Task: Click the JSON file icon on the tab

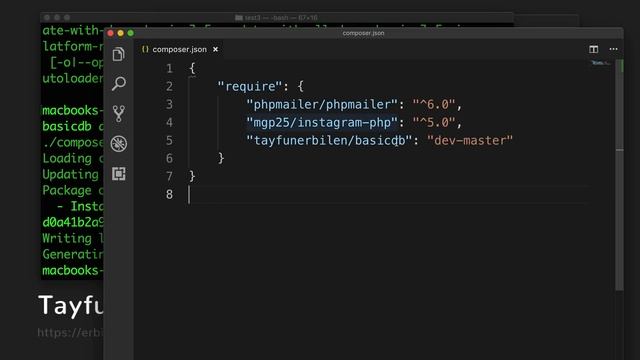Action: pyautogui.click(x=145, y=49)
